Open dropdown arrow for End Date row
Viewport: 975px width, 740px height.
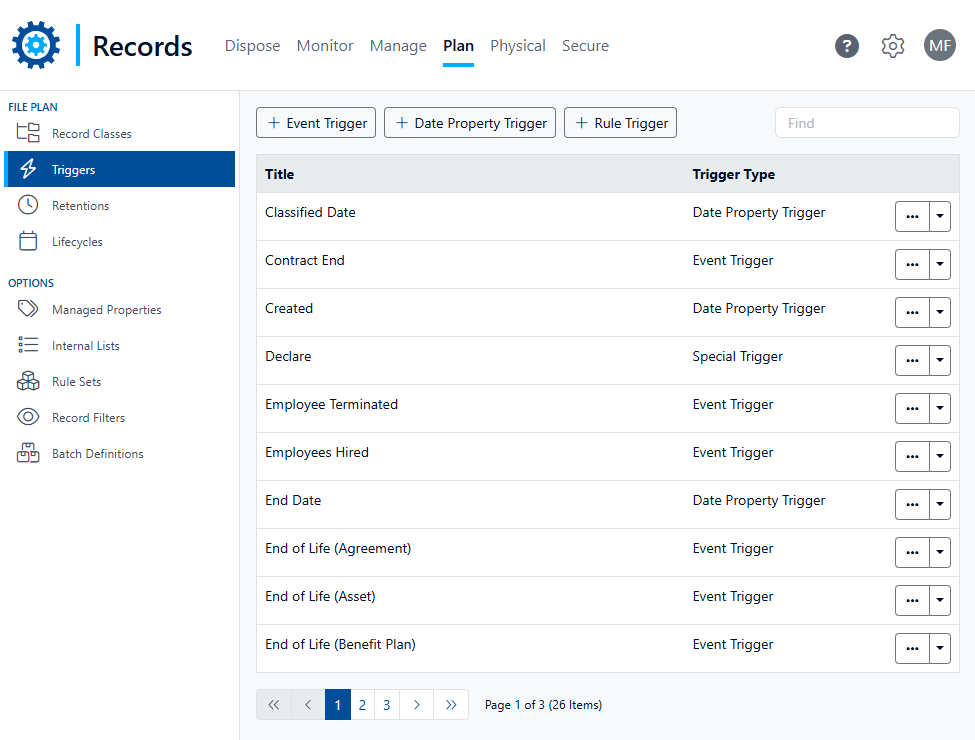tap(939, 504)
